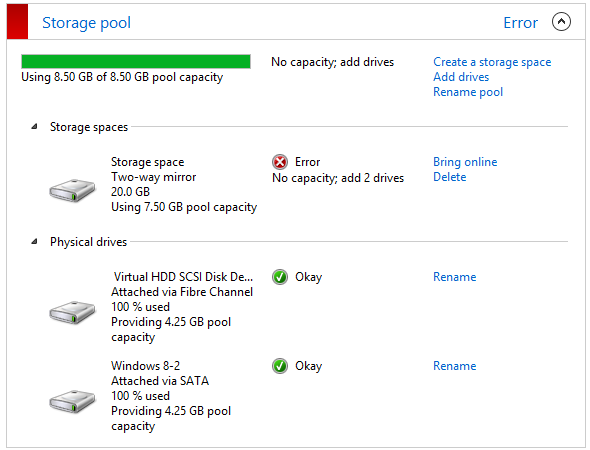Select the Add drives link
Screen dimensions: 590x450
click(x=461, y=77)
